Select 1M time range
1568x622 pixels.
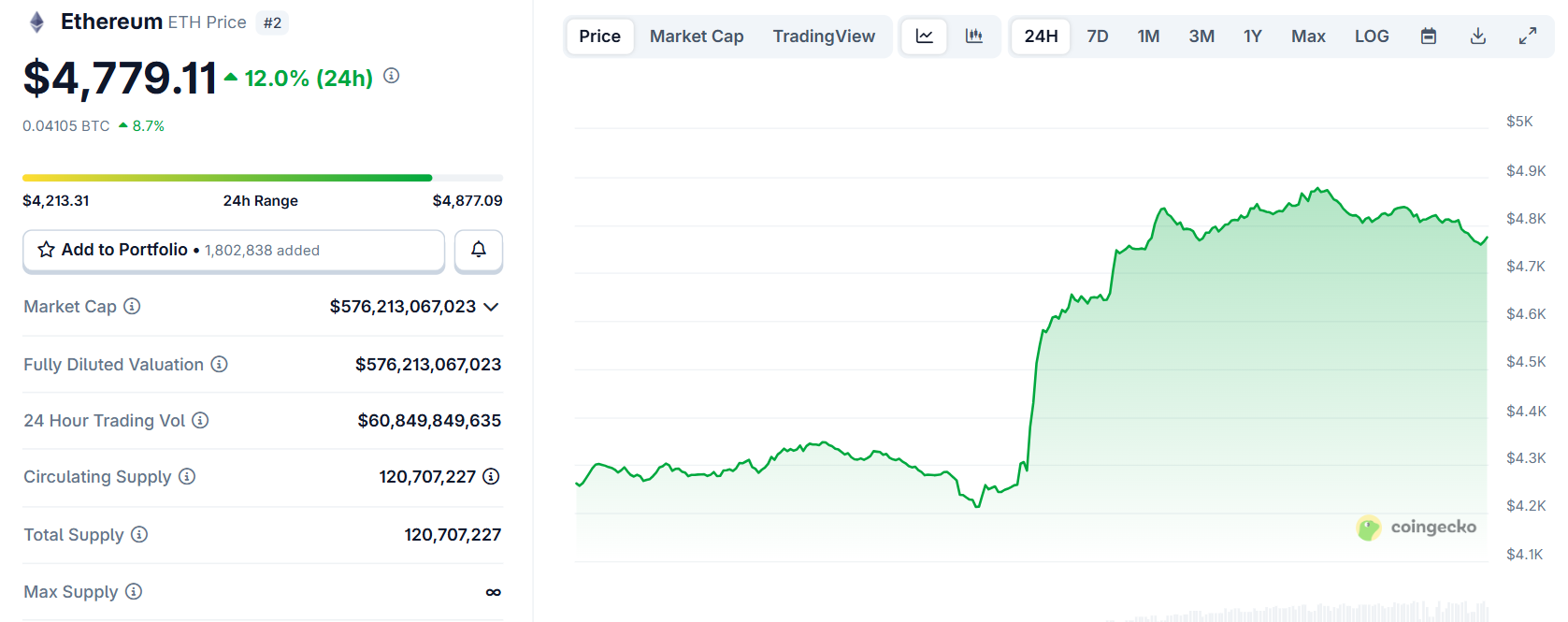coord(1148,36)
